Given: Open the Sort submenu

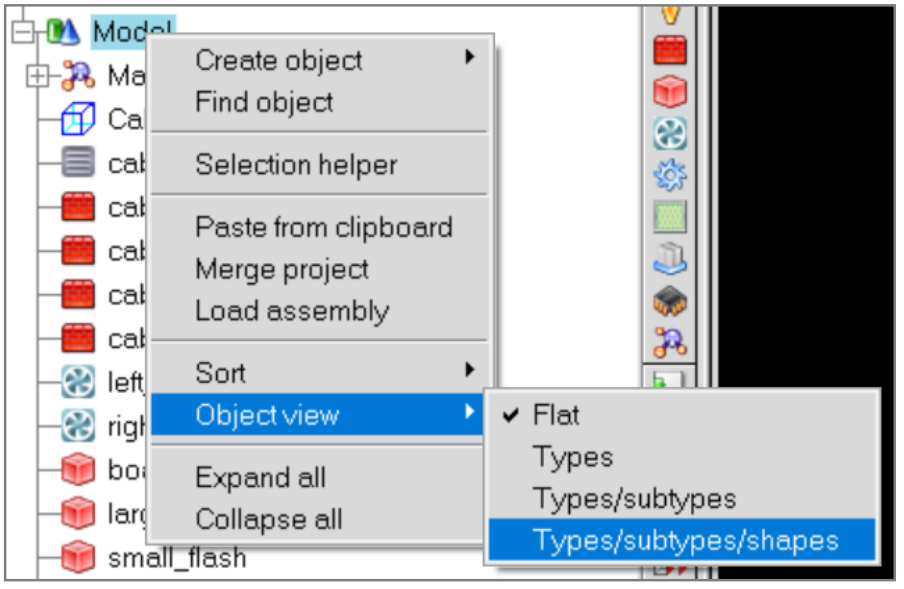Looking at the screenshot, I should [319, 373].
